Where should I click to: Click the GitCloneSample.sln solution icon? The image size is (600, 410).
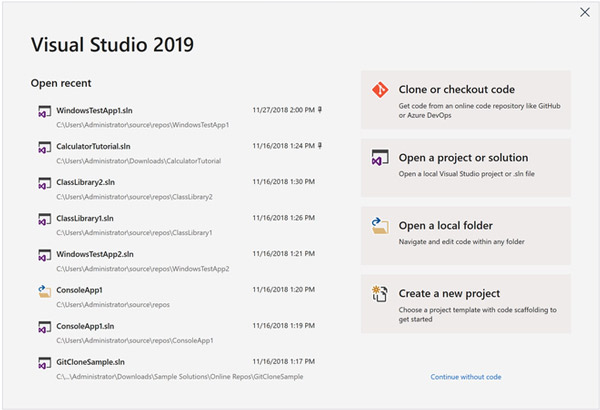(44, 364)
